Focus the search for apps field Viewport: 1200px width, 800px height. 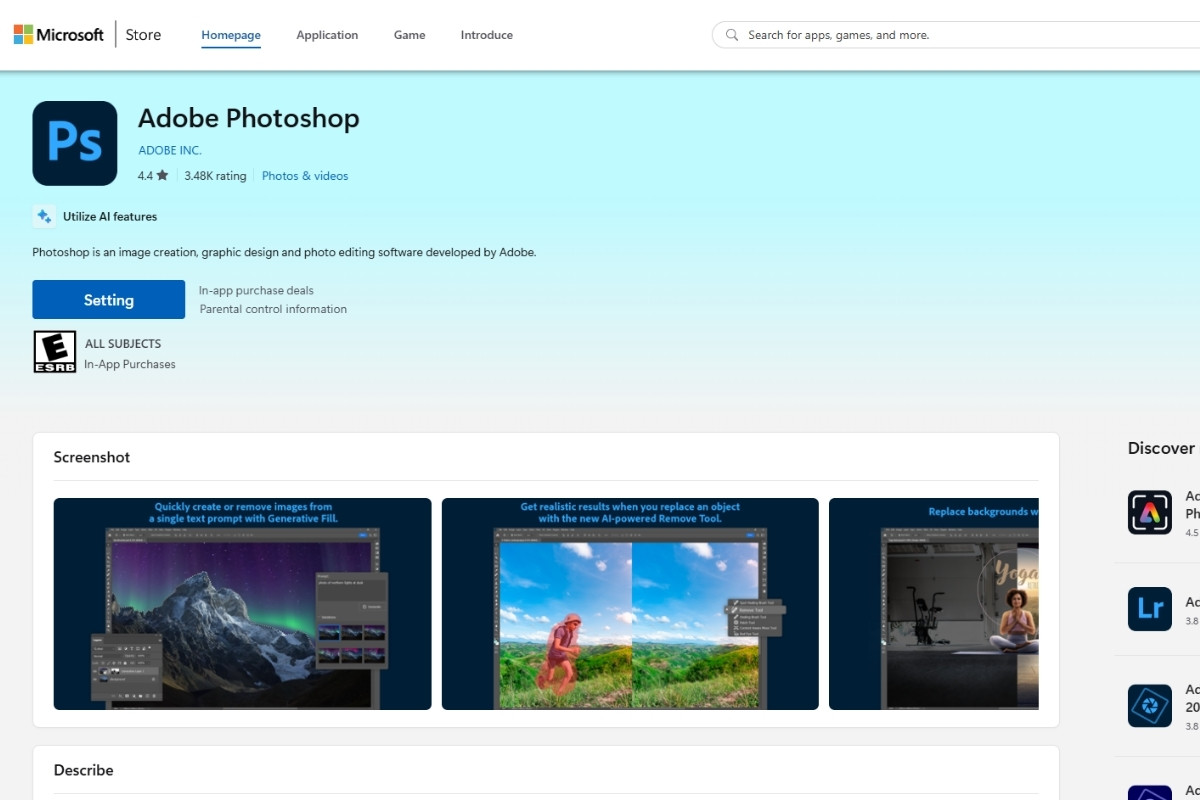[960, 35]
